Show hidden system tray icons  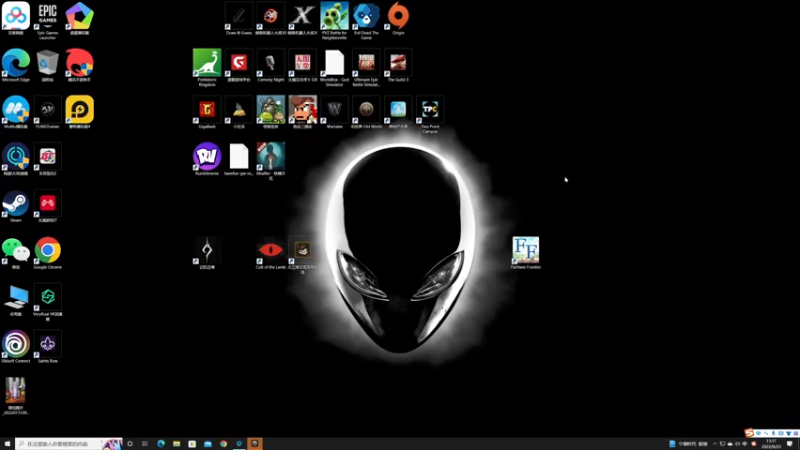coord(715,444)
